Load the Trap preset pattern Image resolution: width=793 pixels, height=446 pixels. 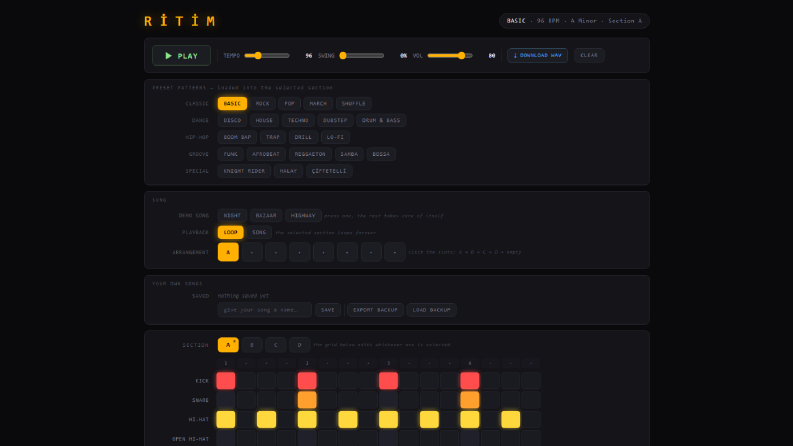273,137
